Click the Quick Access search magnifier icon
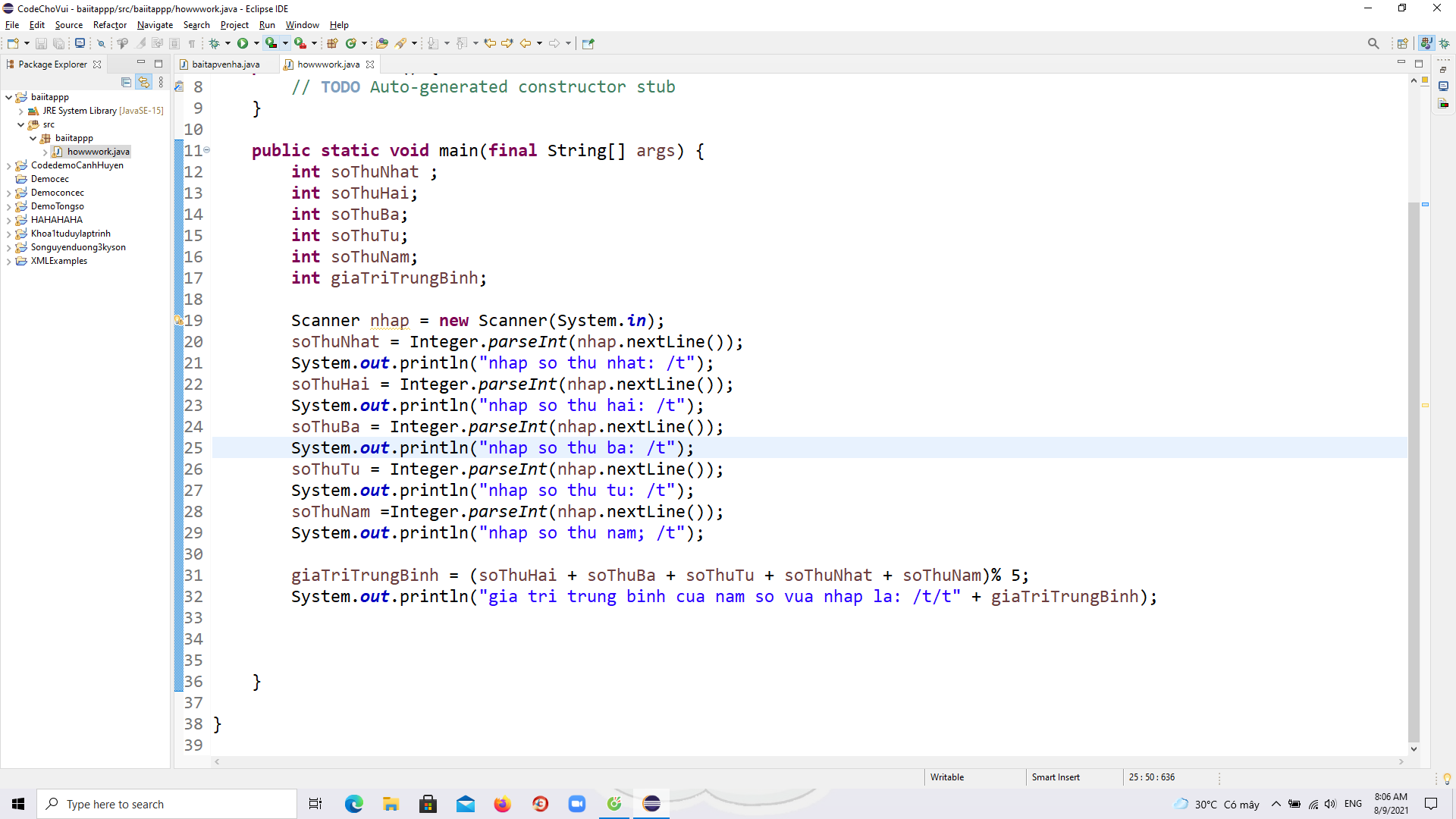 click(1373, 43)
